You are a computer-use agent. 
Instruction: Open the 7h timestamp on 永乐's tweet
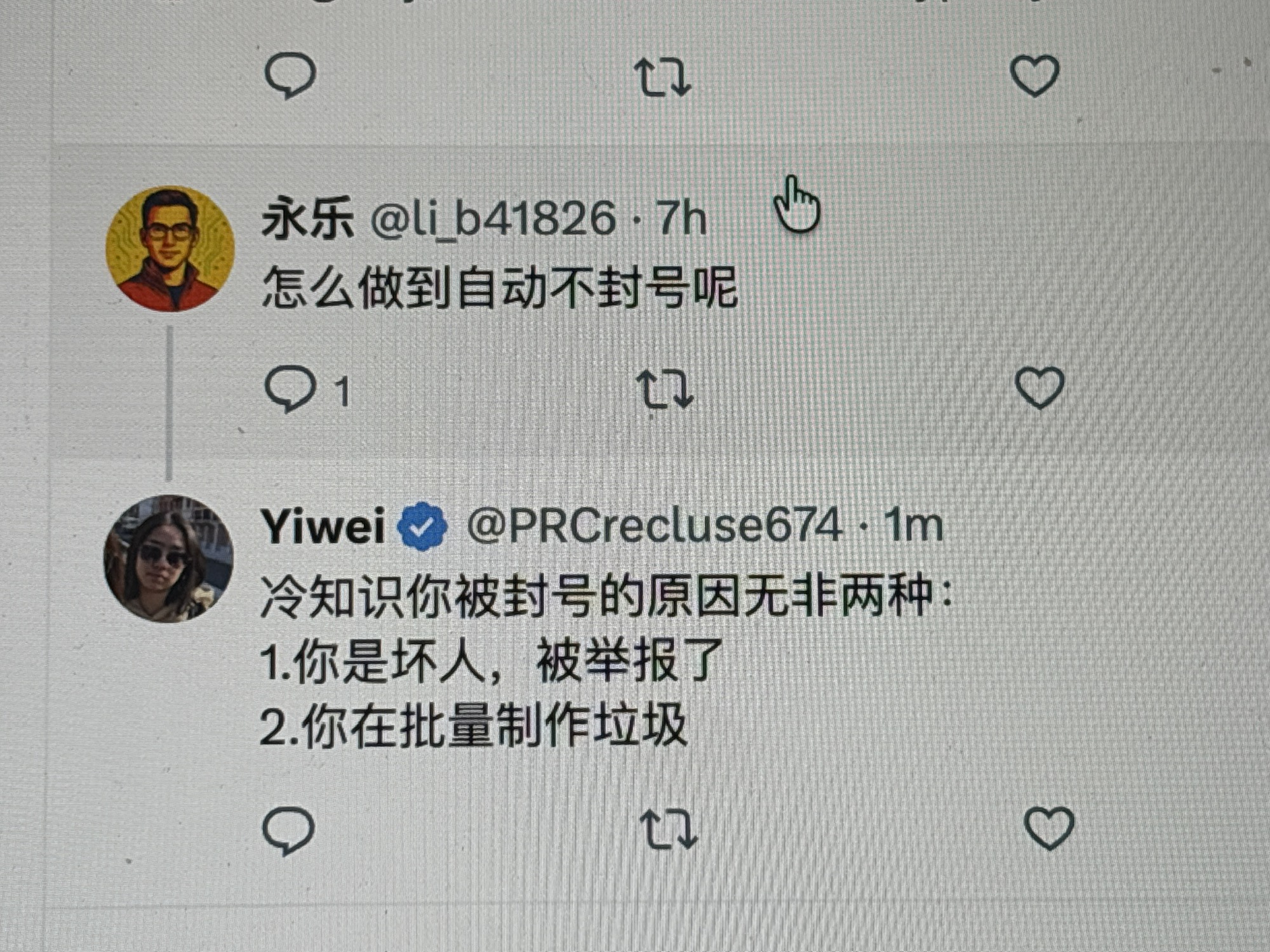[681, 218]
